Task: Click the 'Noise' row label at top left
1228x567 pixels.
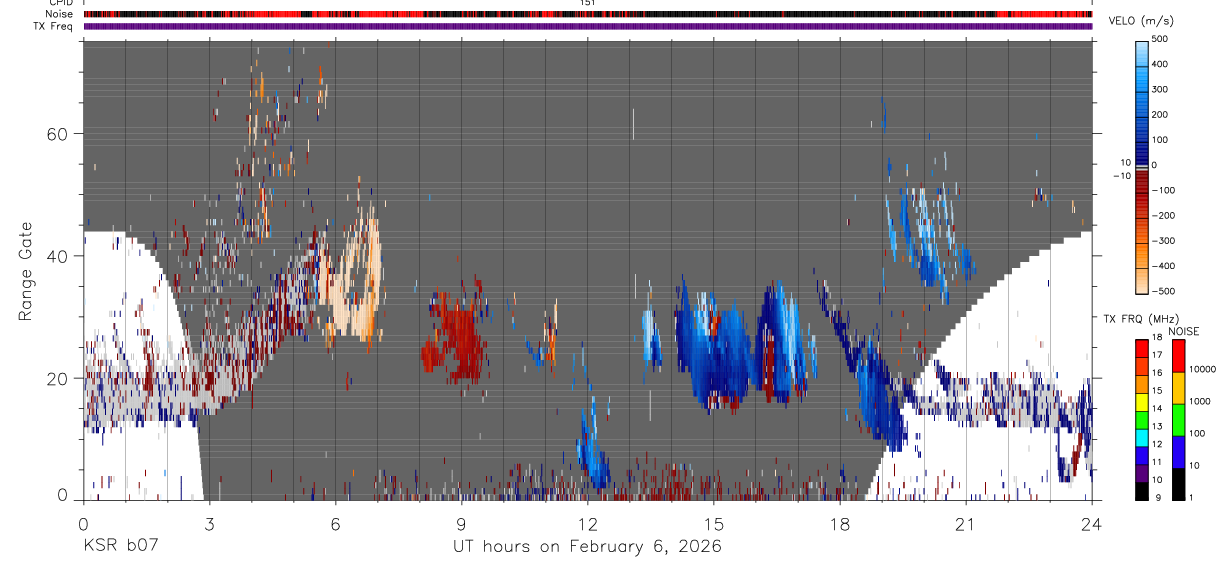Action: point(60,14)
